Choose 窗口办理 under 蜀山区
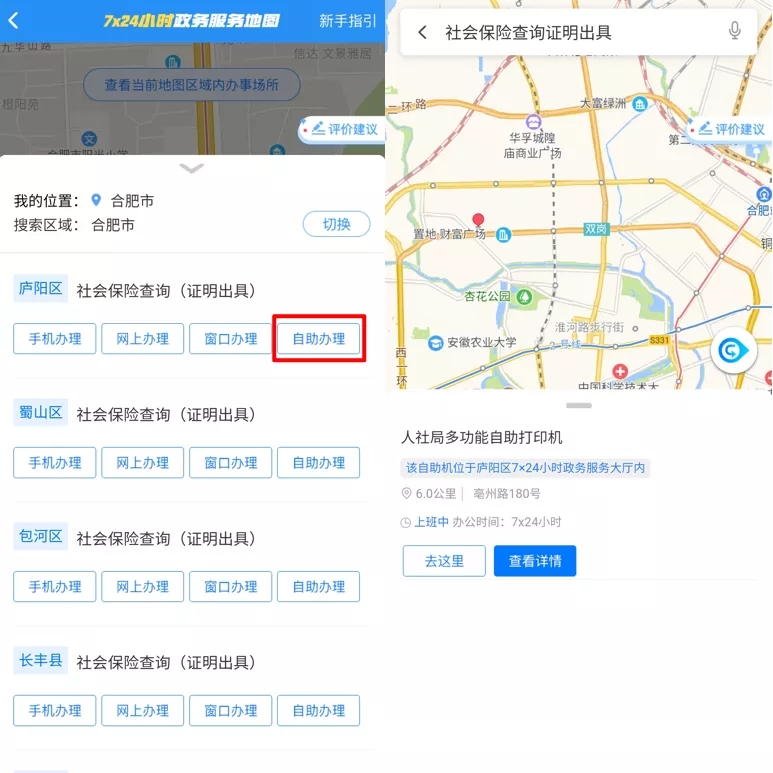This screenshot has width=773, height=773. click(x=231, y=462)
